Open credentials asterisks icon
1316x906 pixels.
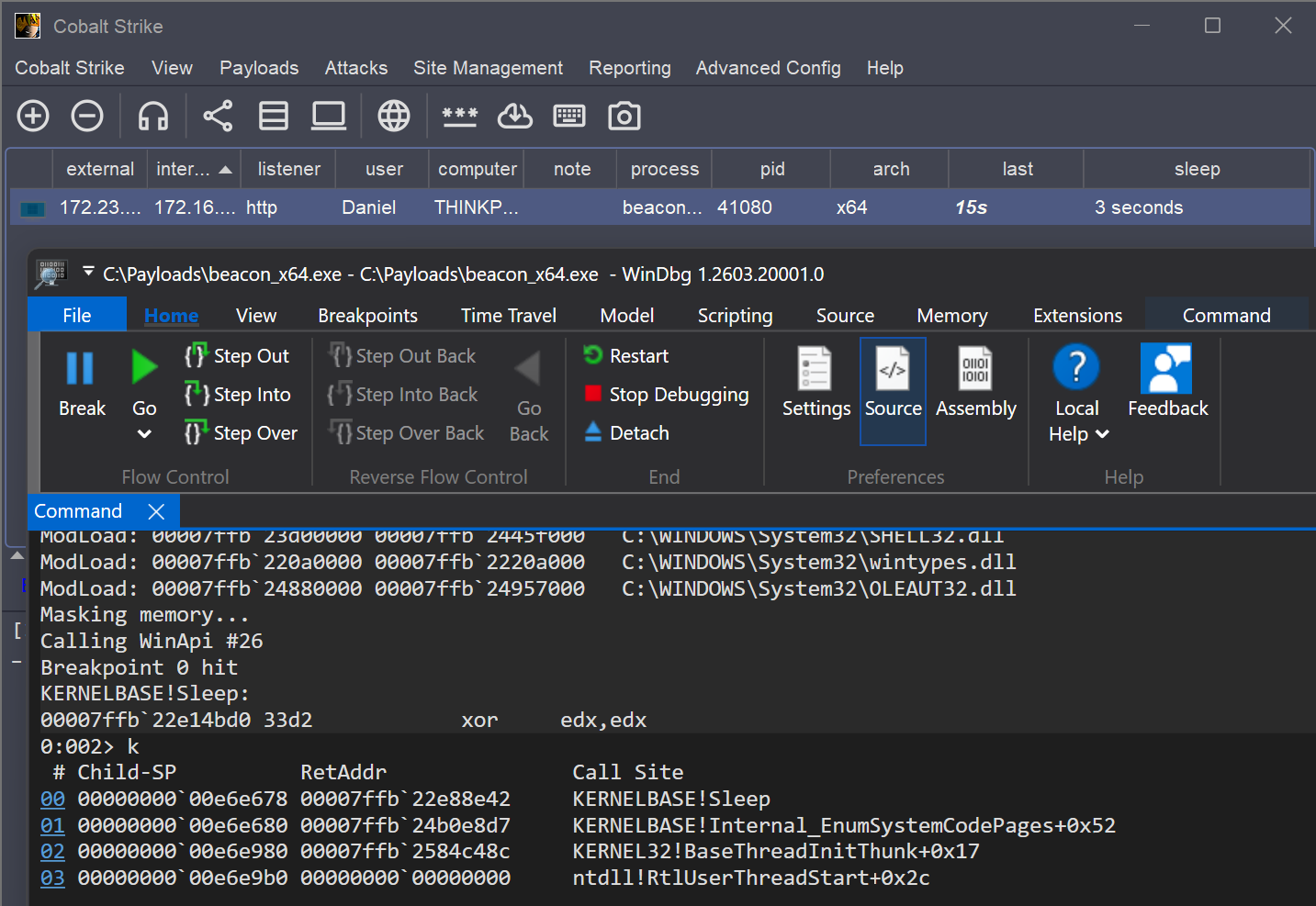[x=459, y=117]
